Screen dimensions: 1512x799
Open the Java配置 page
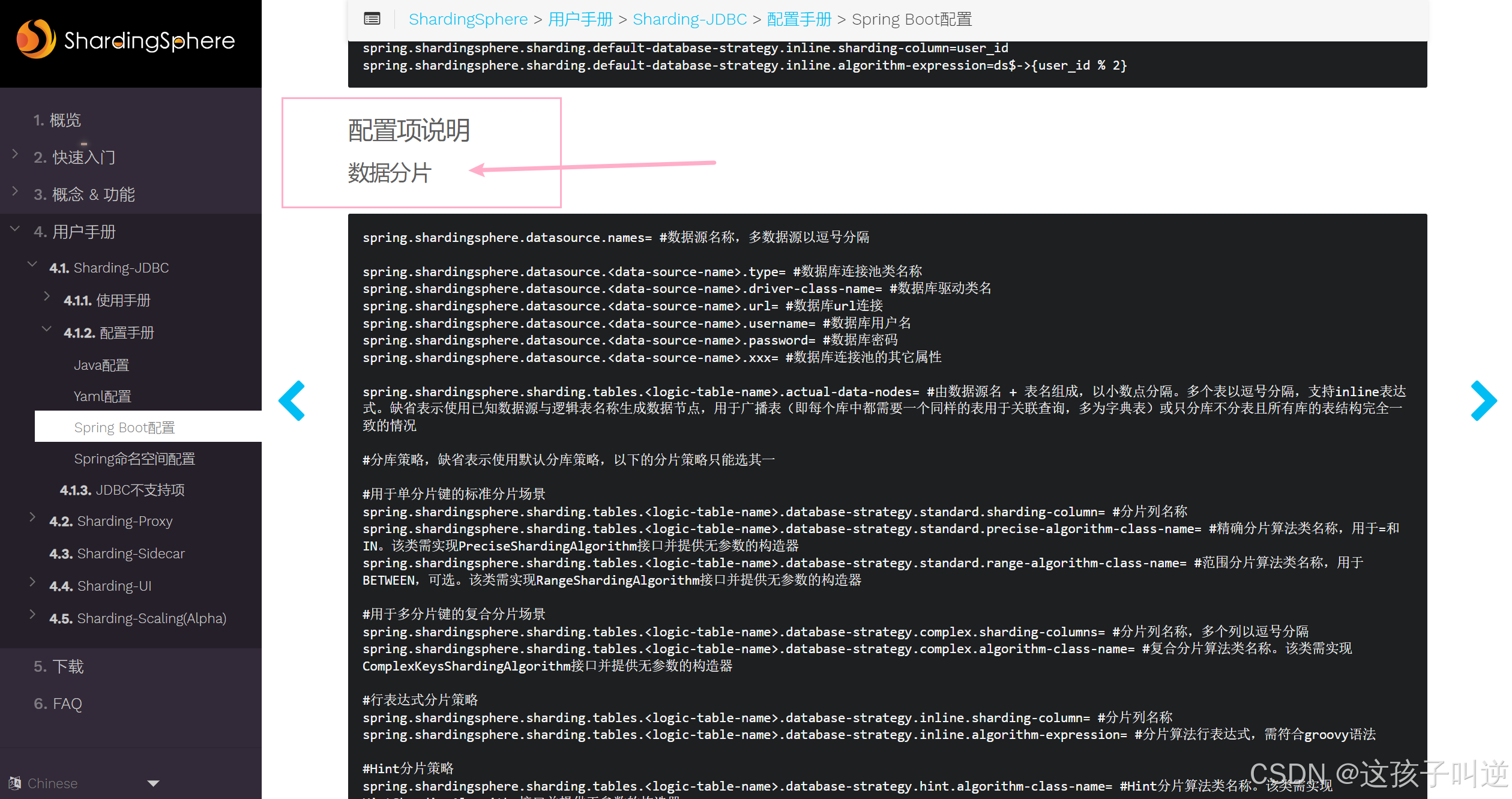coord(101,365)
